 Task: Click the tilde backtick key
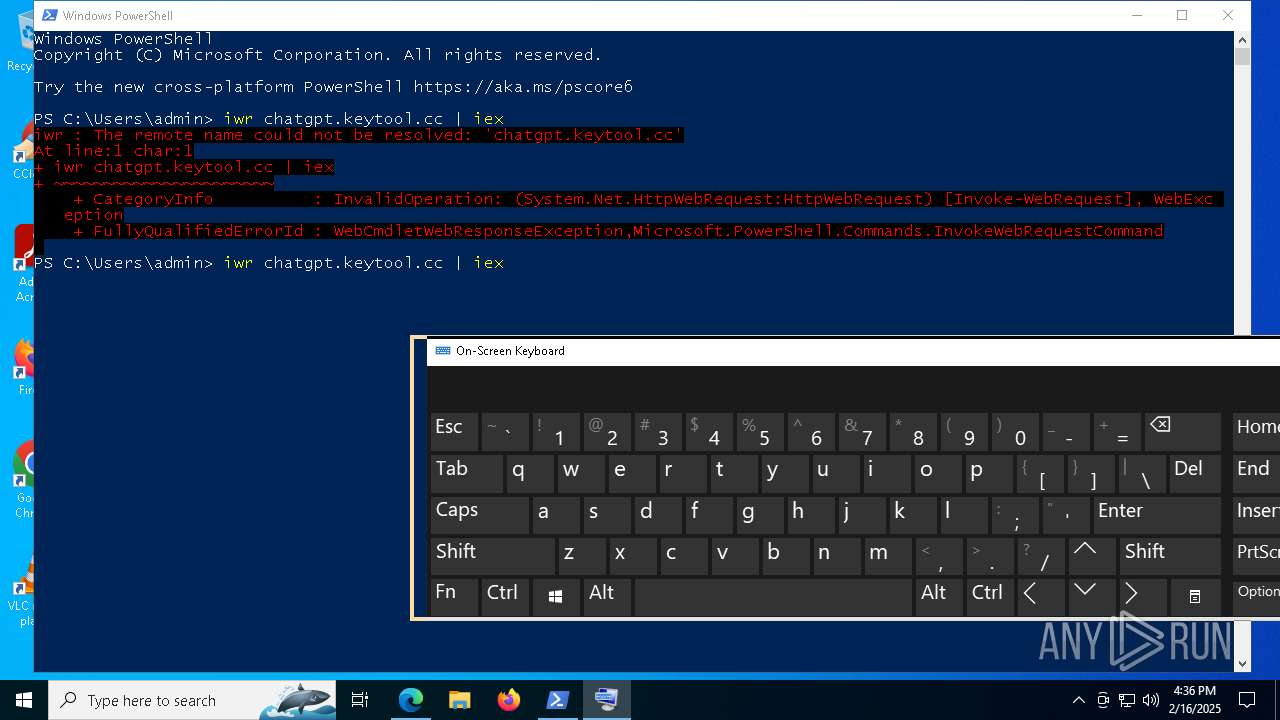(505, 432)
